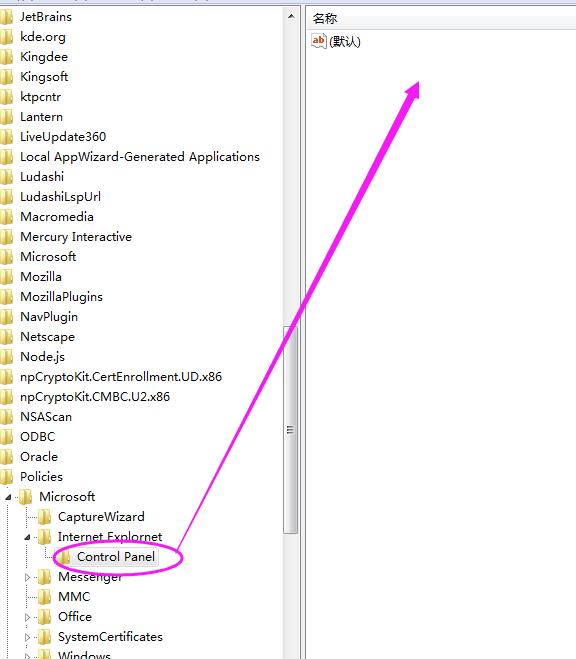
Task: Click the MozillaPlugins folder icon
Action: point(7,297)
